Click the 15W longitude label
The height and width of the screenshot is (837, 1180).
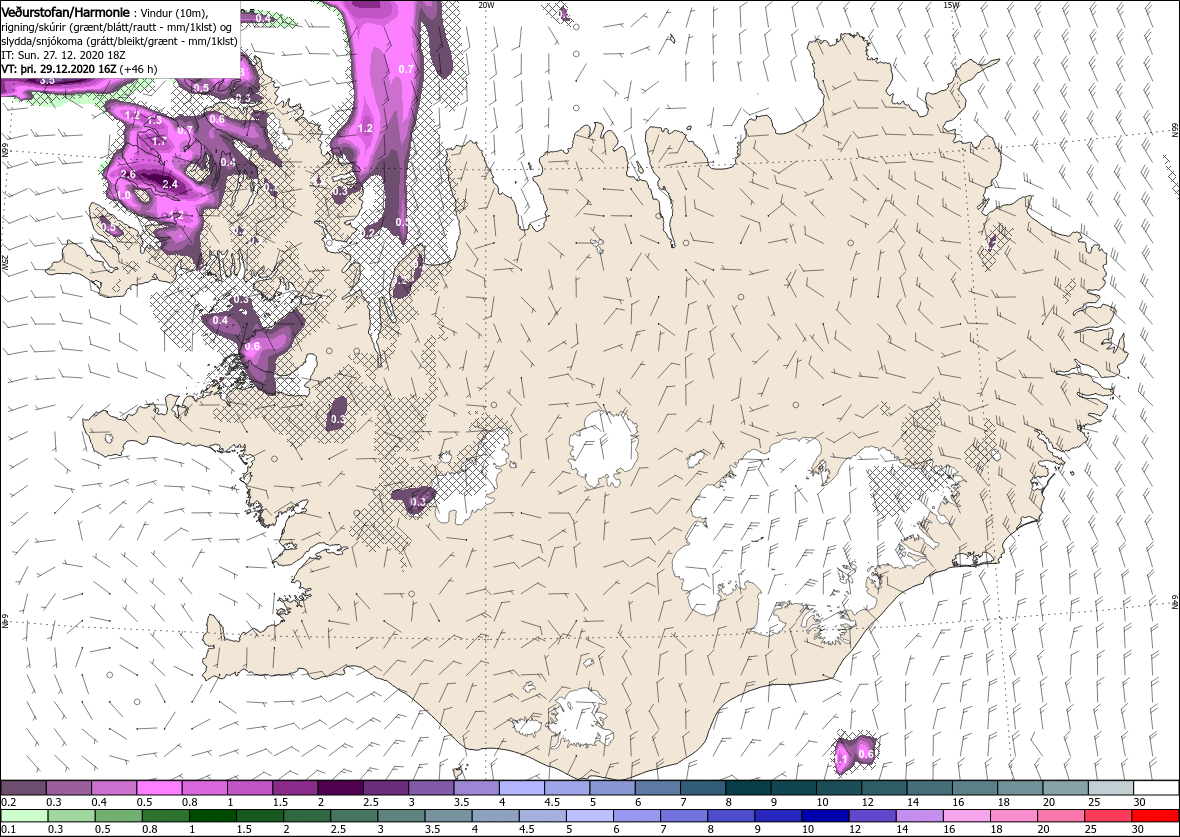tap(951, 5)
